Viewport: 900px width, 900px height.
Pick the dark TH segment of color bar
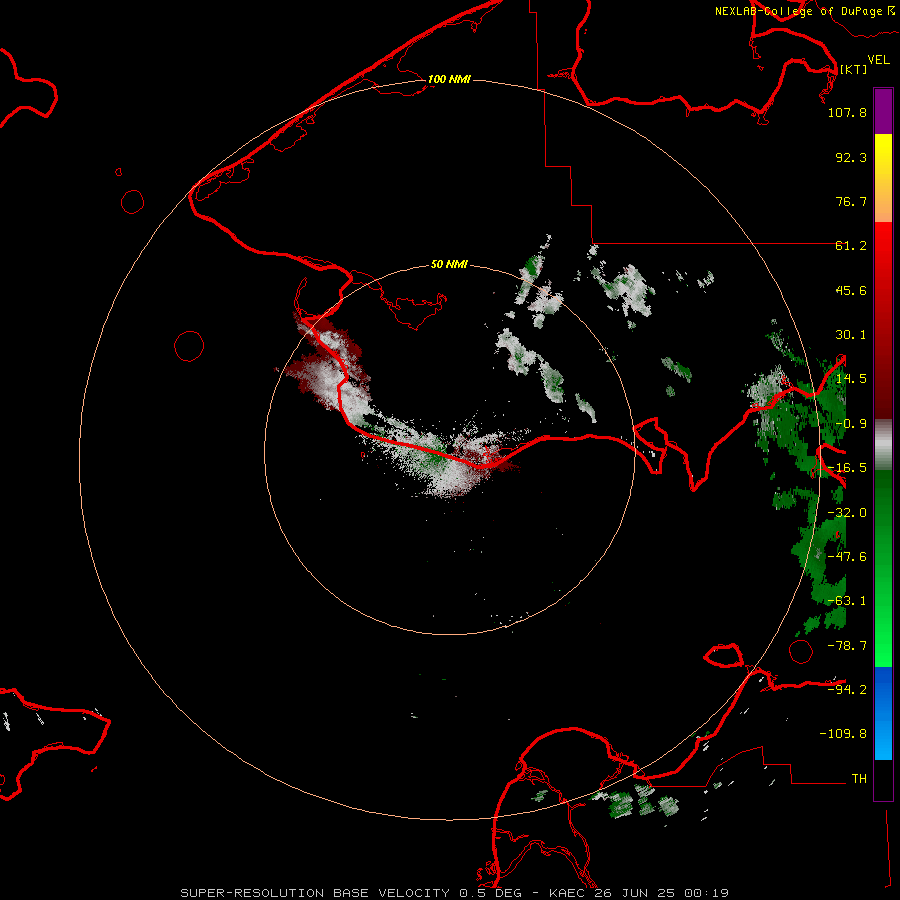point(883,780)
